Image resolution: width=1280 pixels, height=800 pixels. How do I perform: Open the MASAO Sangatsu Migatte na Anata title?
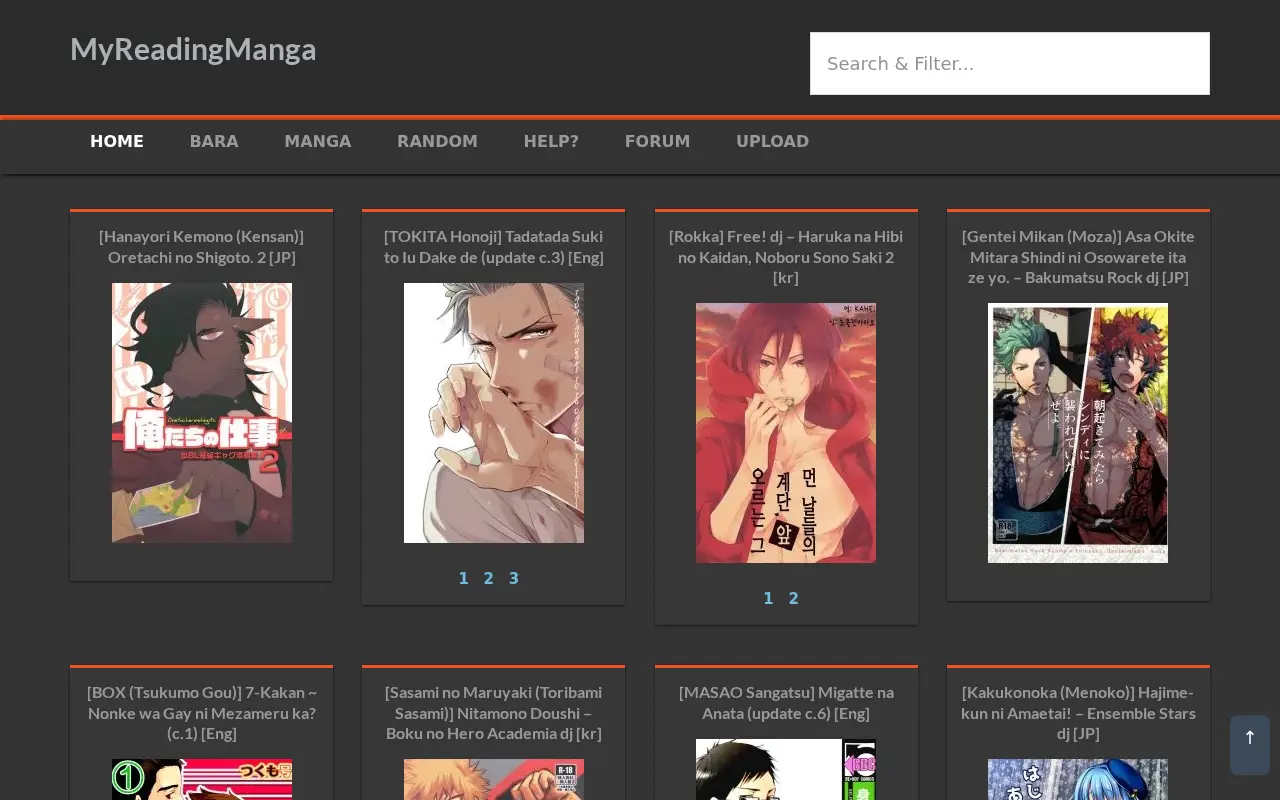[786, 703]
